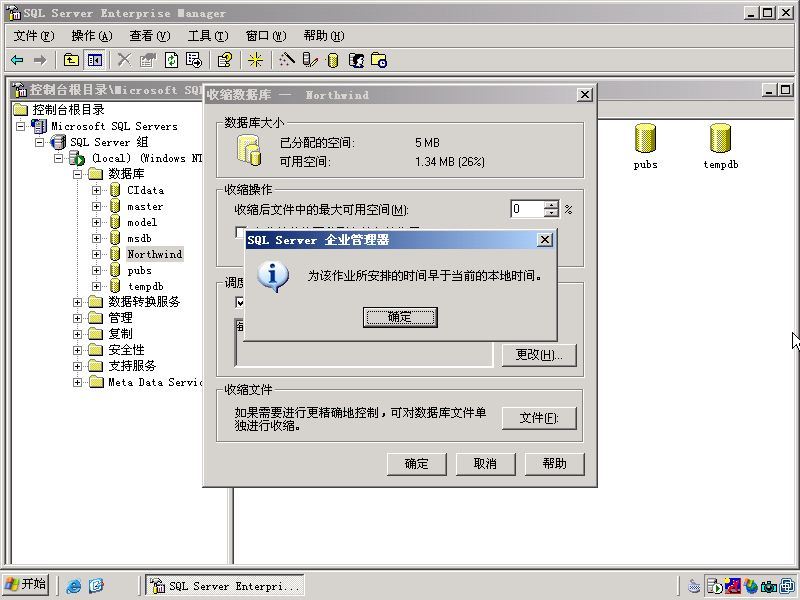Expand the msdb database node
The height and width of the screenshot is (600, 800).
96,238
